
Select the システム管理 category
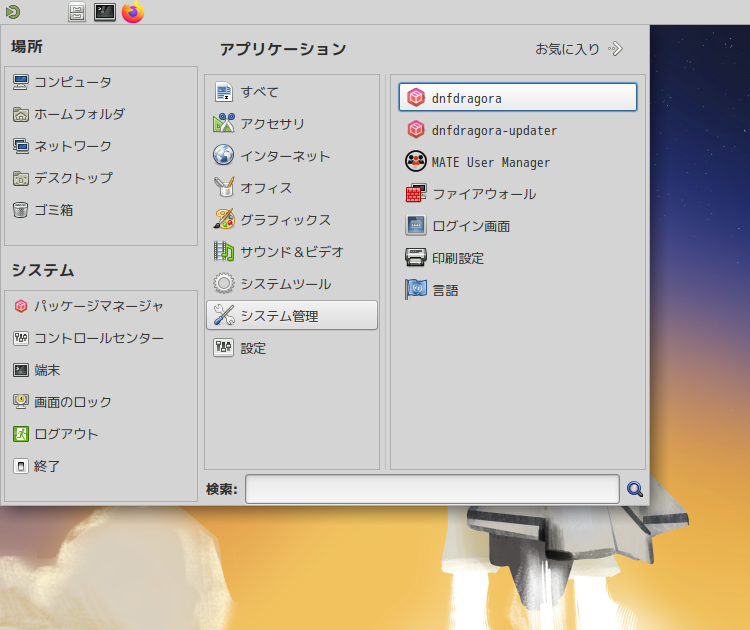pyautogui.click(x=292, y=316)
